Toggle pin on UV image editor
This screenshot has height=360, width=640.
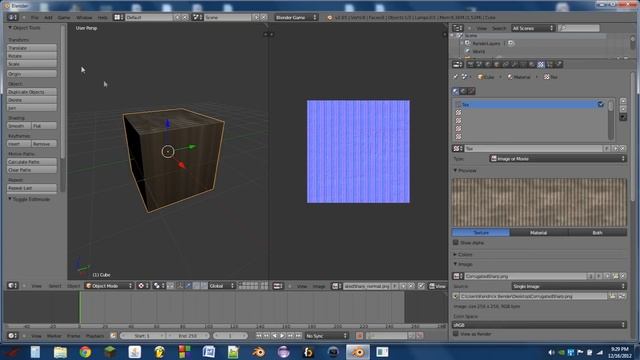[421, 286]
